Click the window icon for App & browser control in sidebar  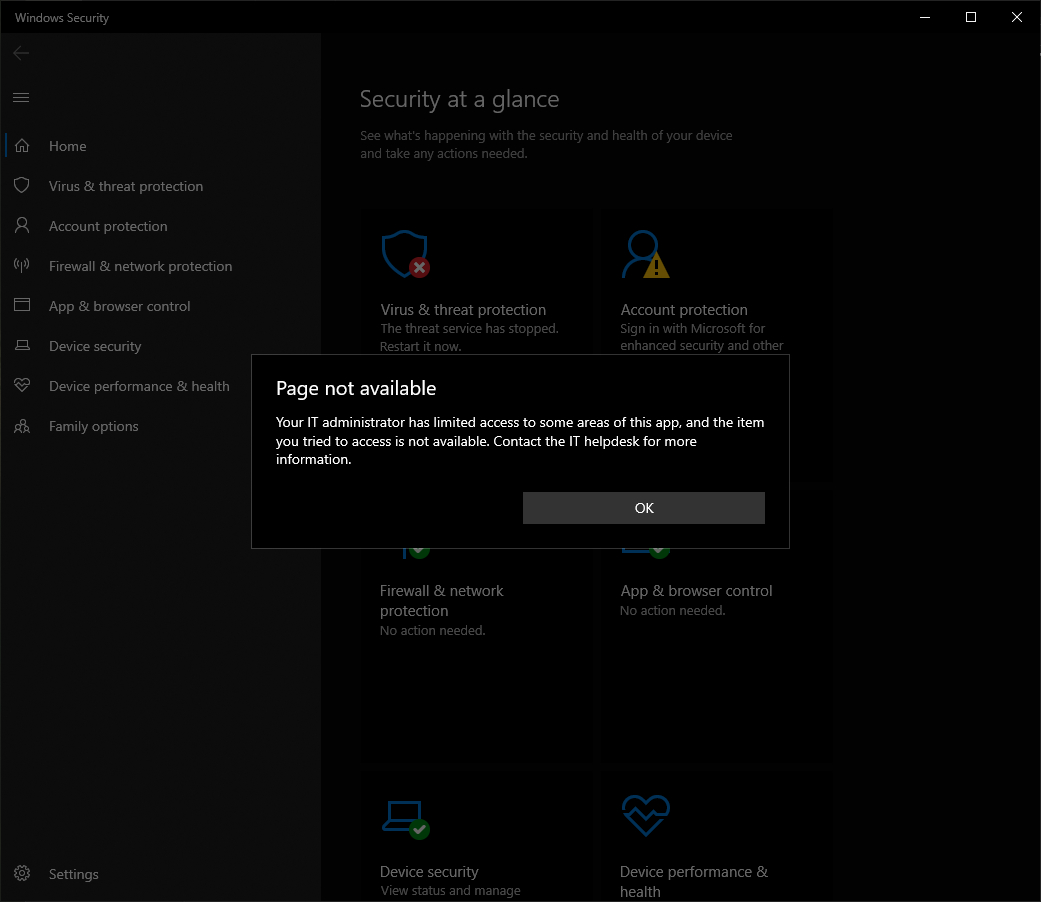pos(22,305)
